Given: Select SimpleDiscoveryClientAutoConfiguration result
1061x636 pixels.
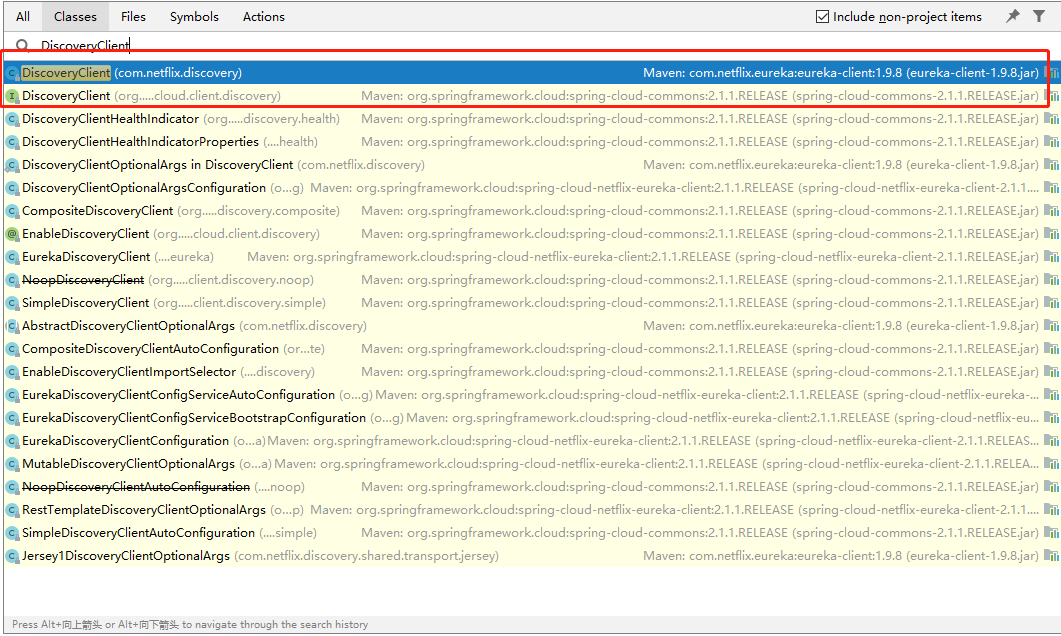Looking at the screenshot, I should pyautogui.click(x=531, y=532).
